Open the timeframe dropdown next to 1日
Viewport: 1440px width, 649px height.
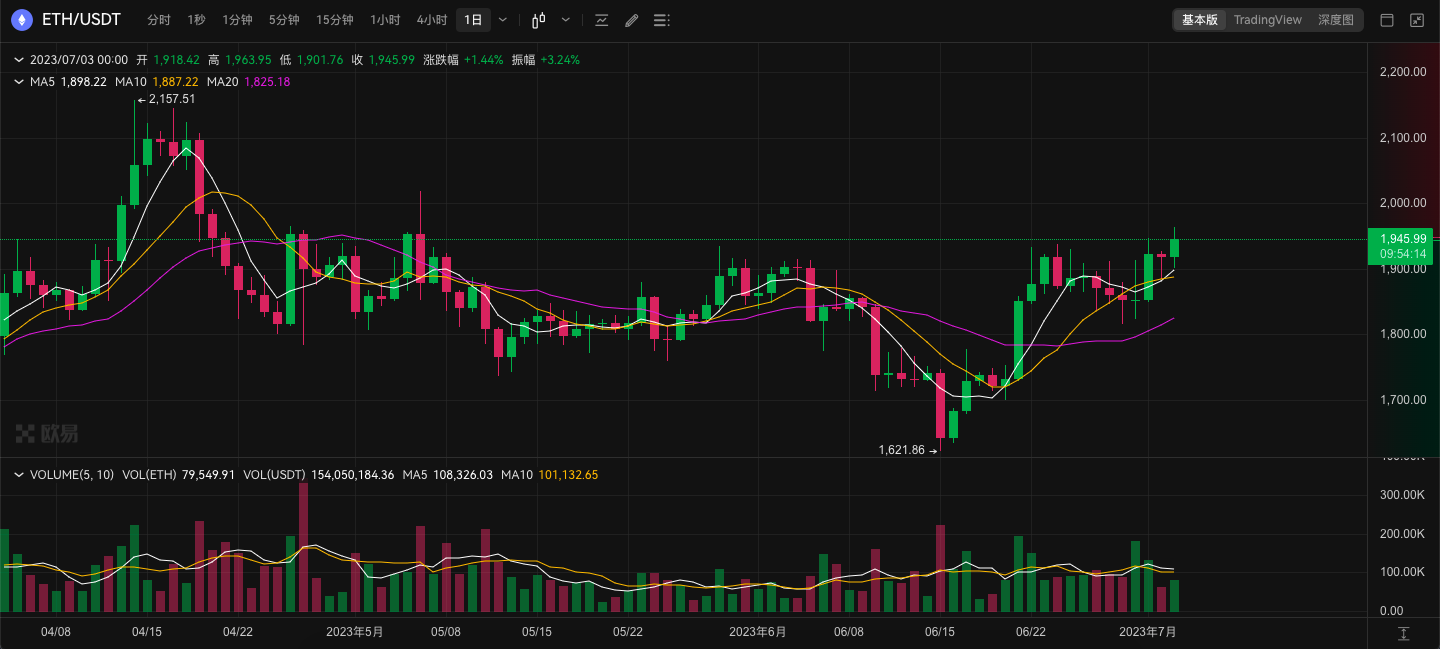click(x=503, y=19)
